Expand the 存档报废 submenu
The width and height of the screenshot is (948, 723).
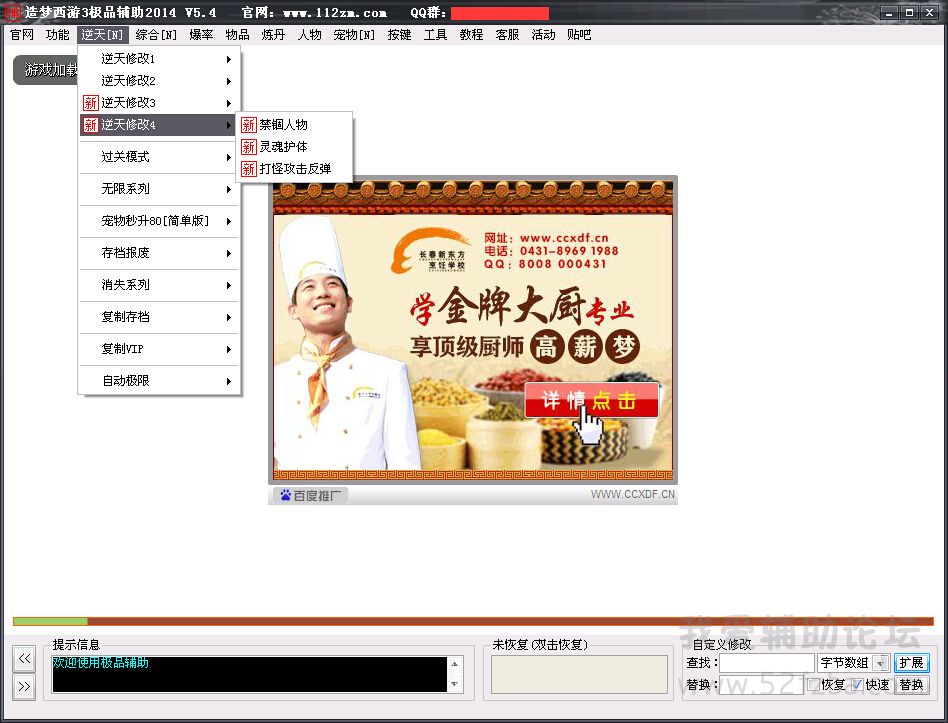[x=160, y=253]
